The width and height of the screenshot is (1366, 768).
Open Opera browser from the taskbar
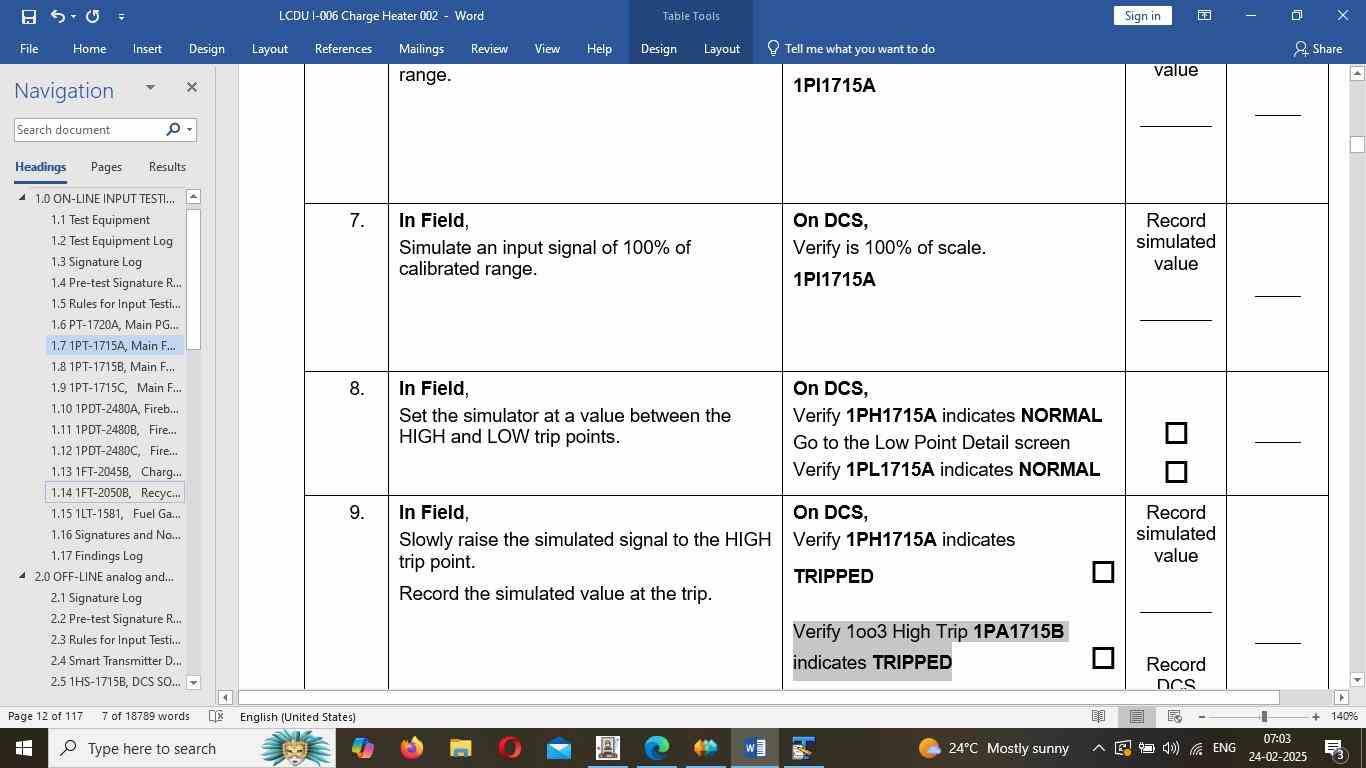point(509,748)
